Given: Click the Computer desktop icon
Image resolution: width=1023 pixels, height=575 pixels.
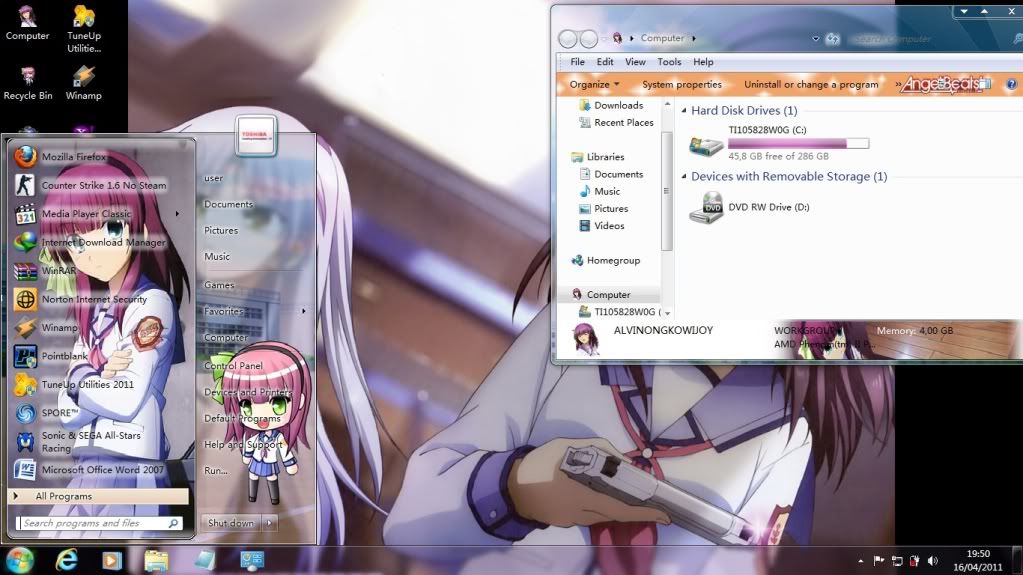Looking at the screenshot, I should [x=27, y=23].
